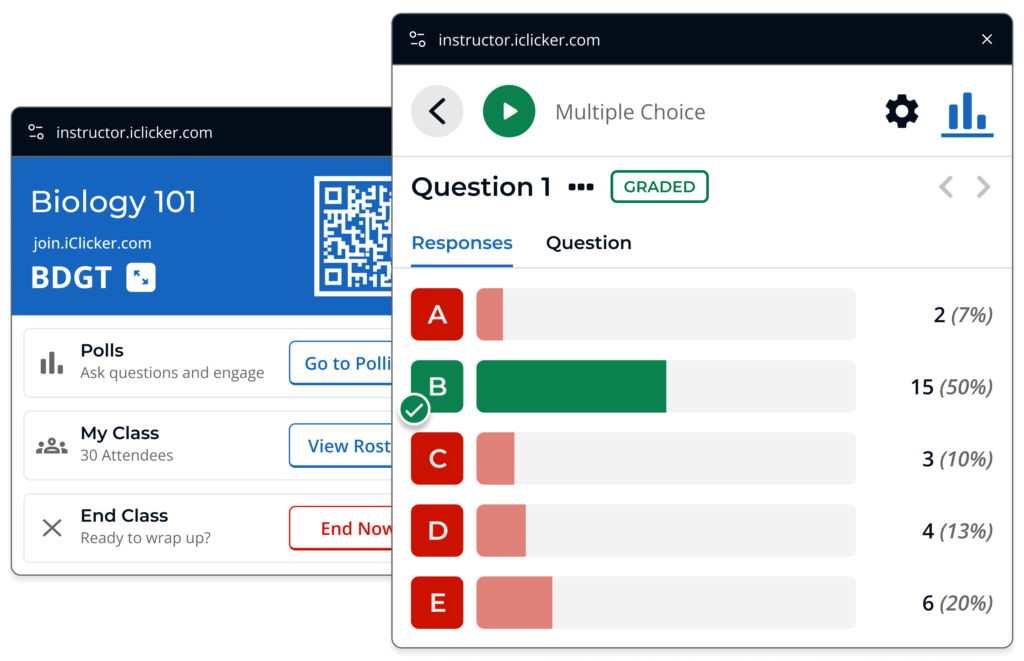Image resolution: width=1024 pixels, height=661 pixels.
Task: Click the My Class people icon
Action: pos(52,446)
